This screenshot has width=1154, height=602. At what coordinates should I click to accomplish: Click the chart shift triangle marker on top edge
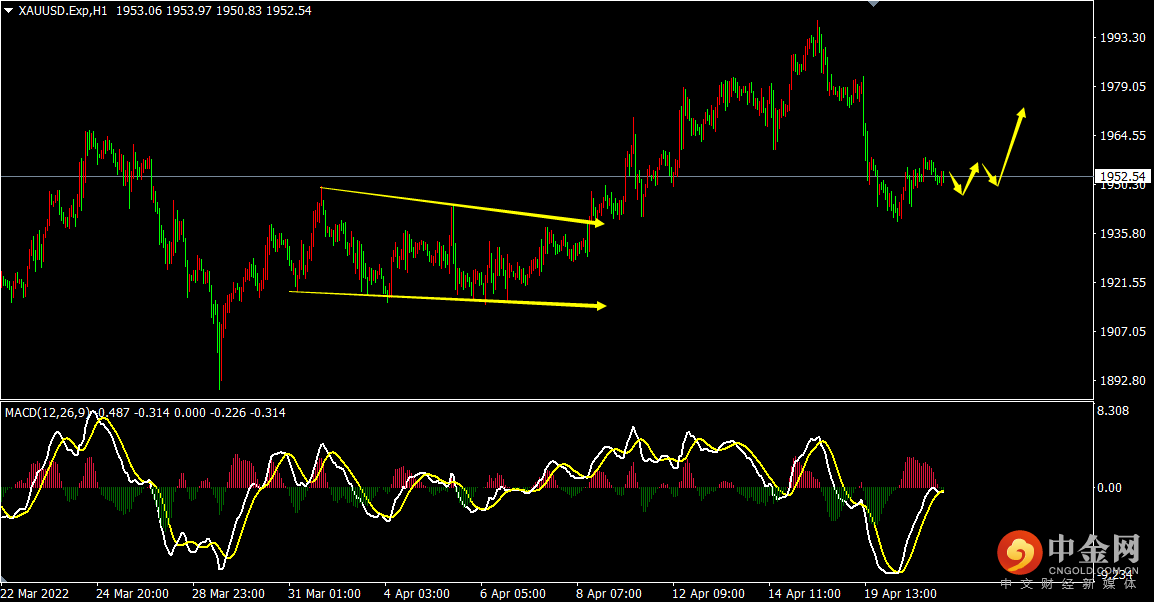coord(873,4)
